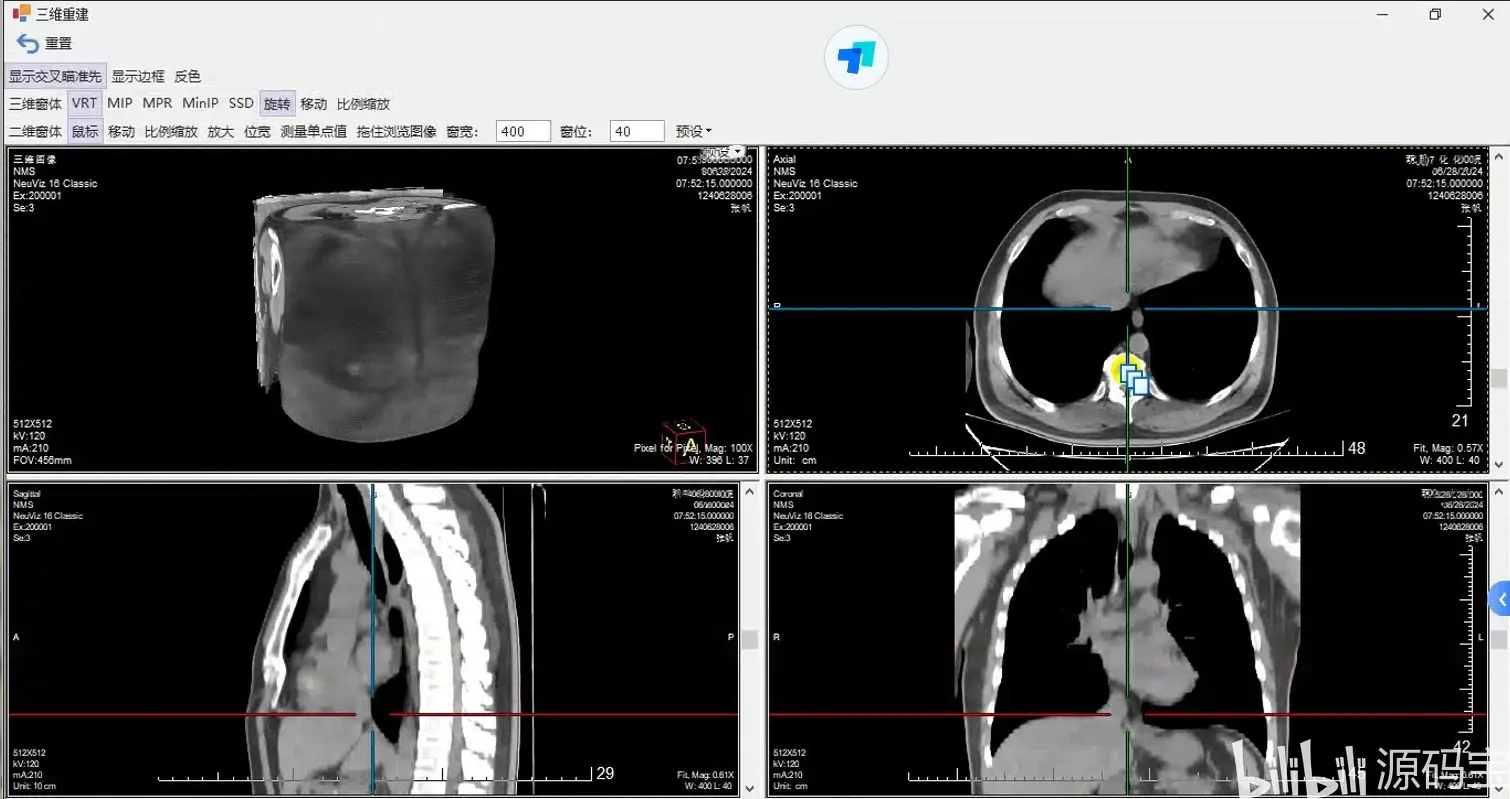
Task: Click the 三维窗体 row label
Action: [x=35, y=104]
